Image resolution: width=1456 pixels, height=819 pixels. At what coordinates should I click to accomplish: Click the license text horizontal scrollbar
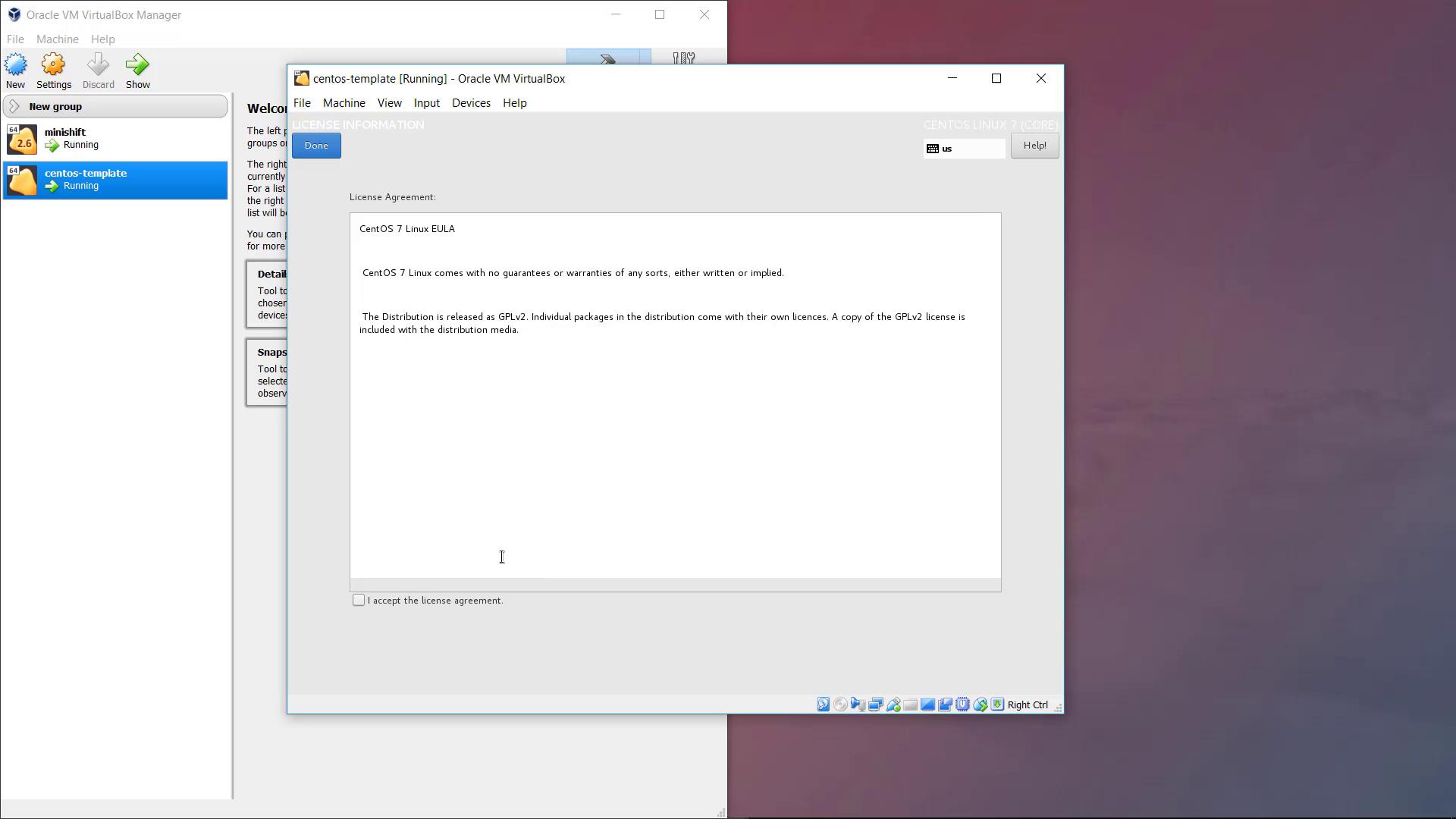[x=675, y=585]
